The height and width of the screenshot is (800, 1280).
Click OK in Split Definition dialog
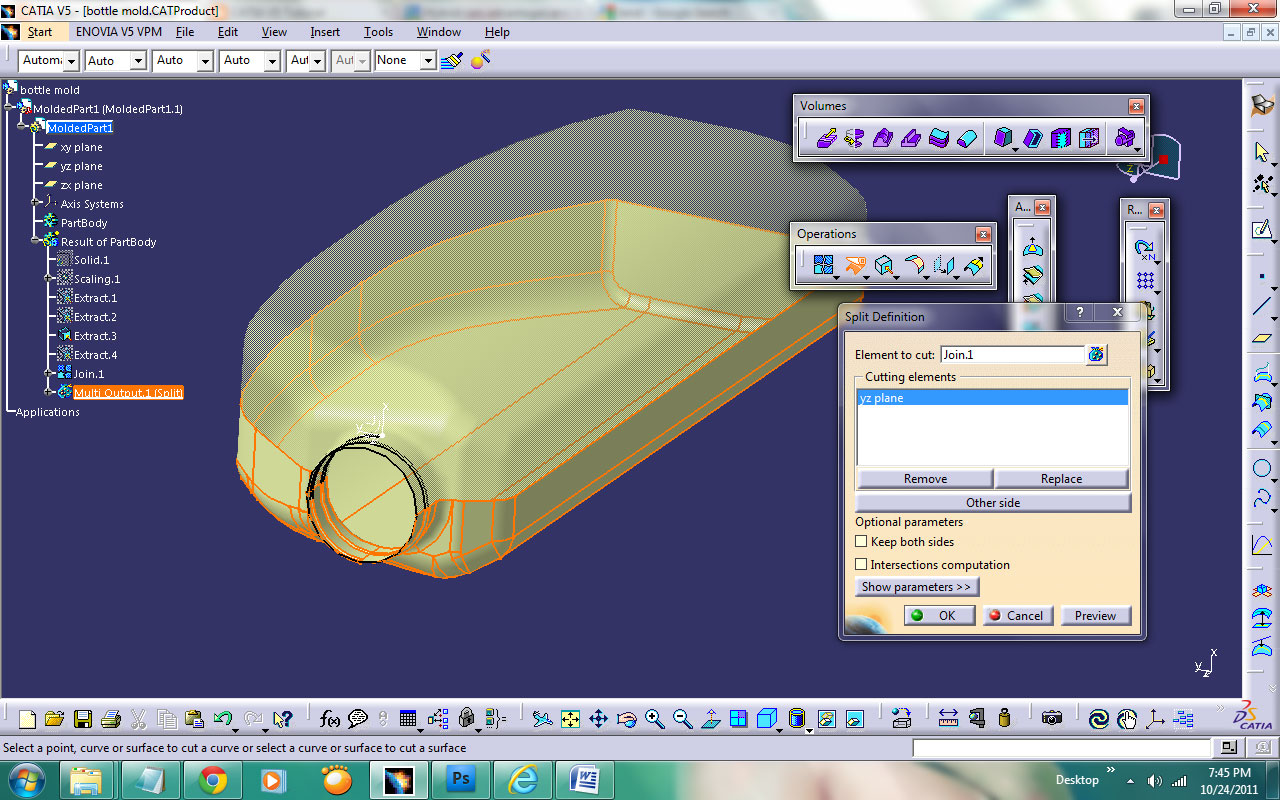pyautogui.click(x=939, y=615)
